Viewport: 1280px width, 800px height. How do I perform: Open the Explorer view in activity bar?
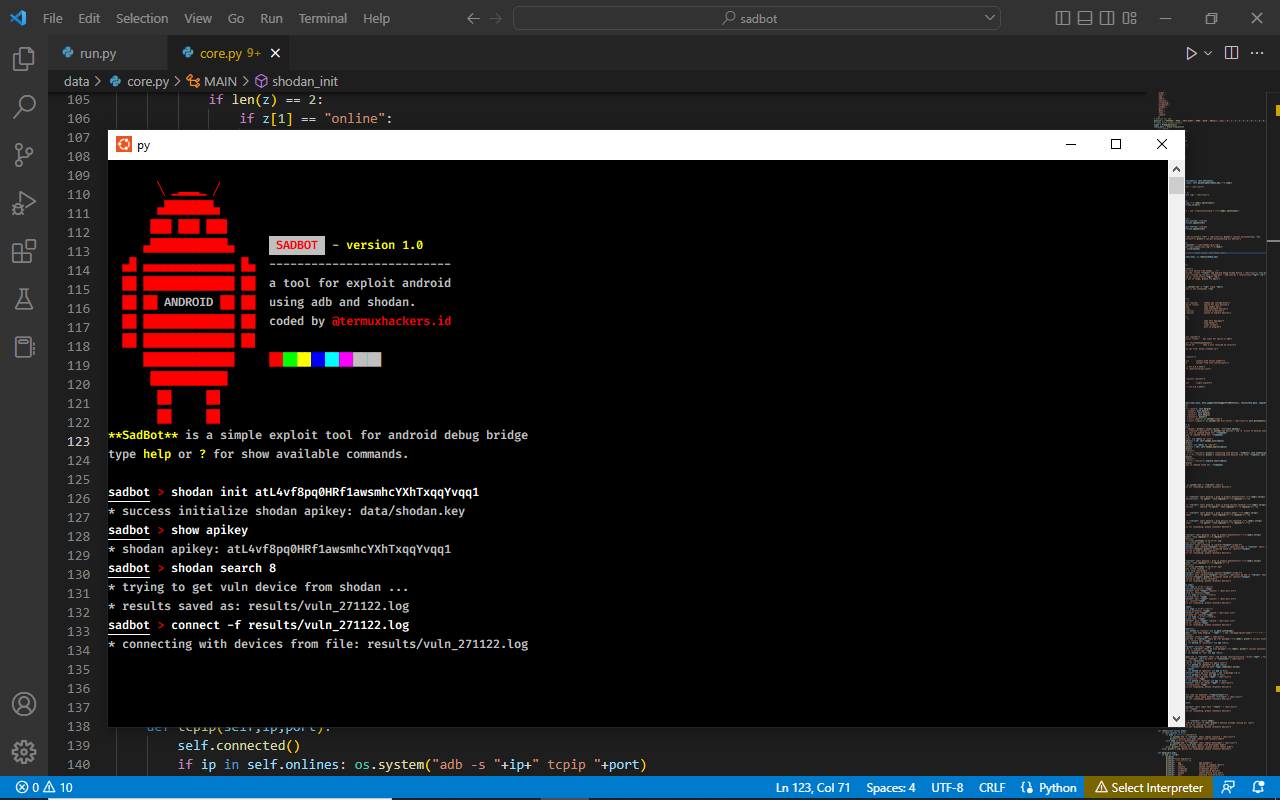click(24, 59)
